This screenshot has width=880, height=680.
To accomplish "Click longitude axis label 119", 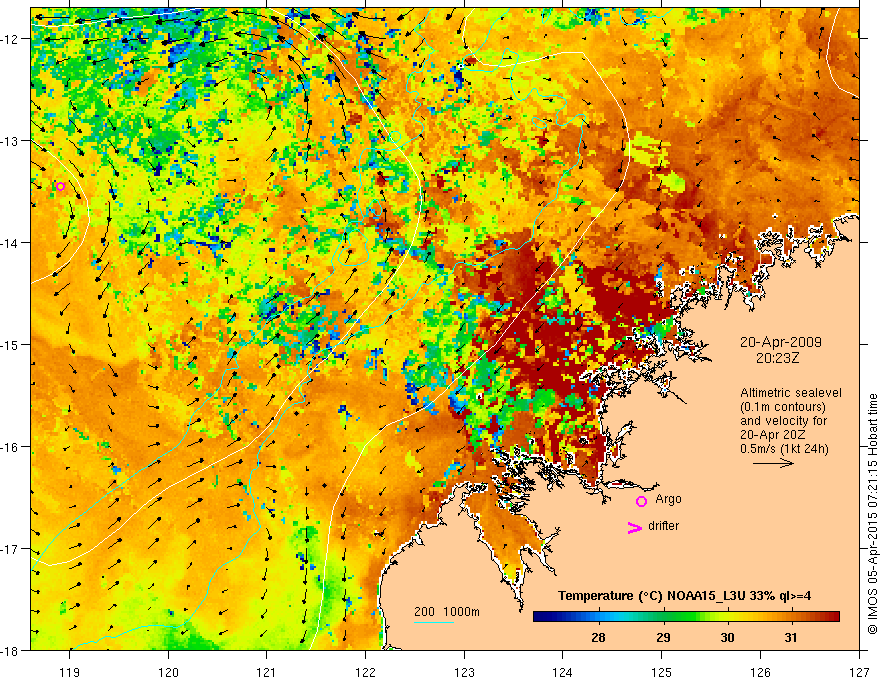I will [70, 672].
